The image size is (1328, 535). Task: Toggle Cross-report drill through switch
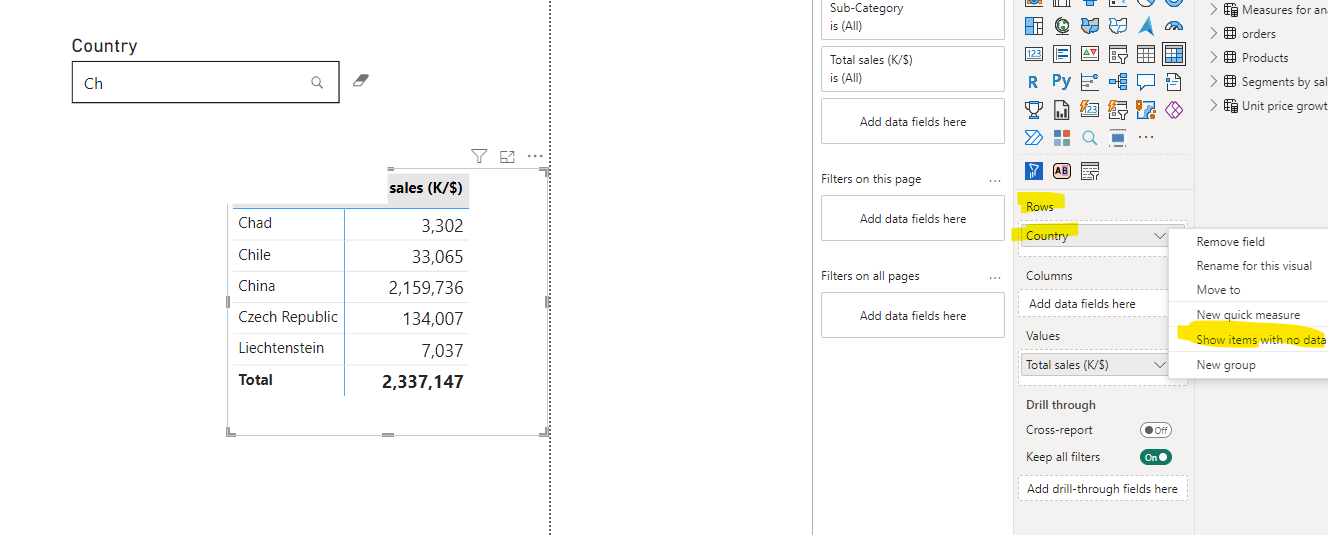click(1156, 430)
